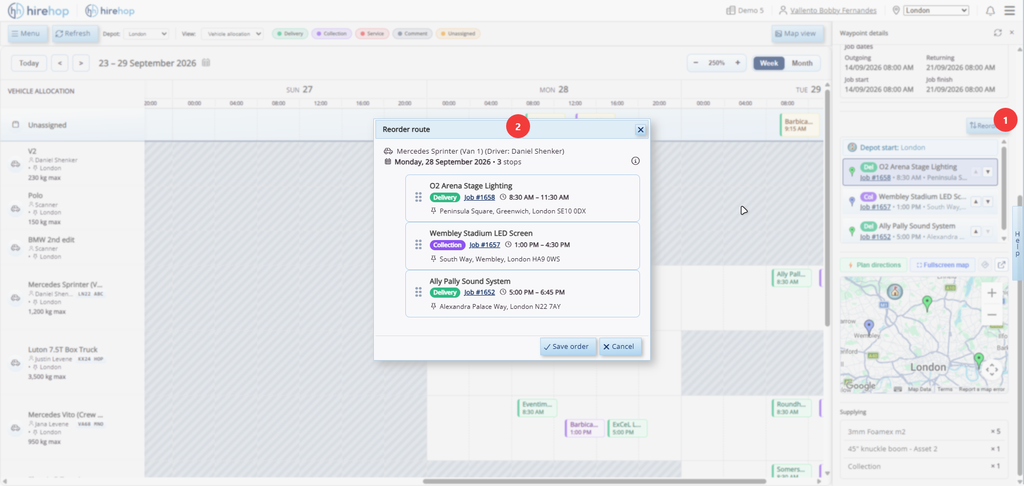1024x486 pixels.
Task: Save the reordered route
Action: (568, 347)
